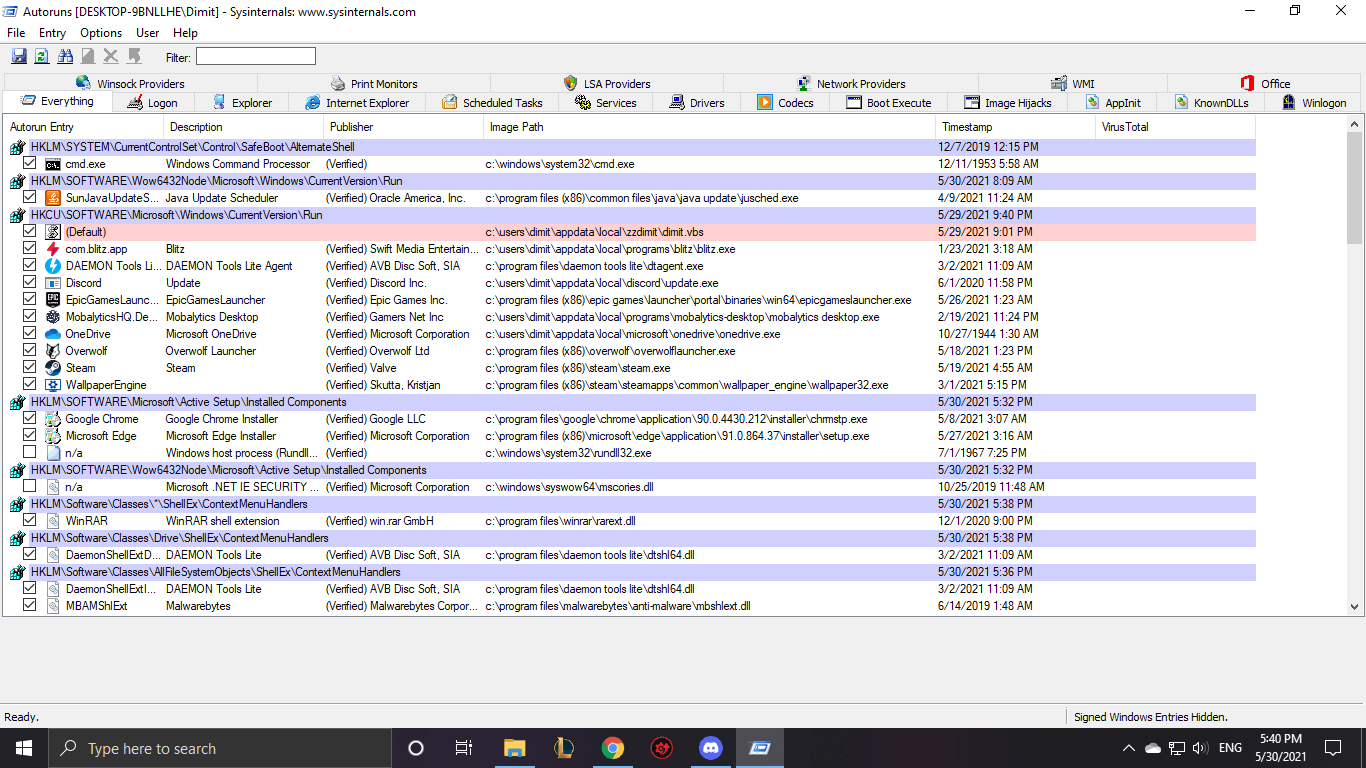Sort by the Autorun Entry column header
1366x768 pixels.
click(84, 127)
